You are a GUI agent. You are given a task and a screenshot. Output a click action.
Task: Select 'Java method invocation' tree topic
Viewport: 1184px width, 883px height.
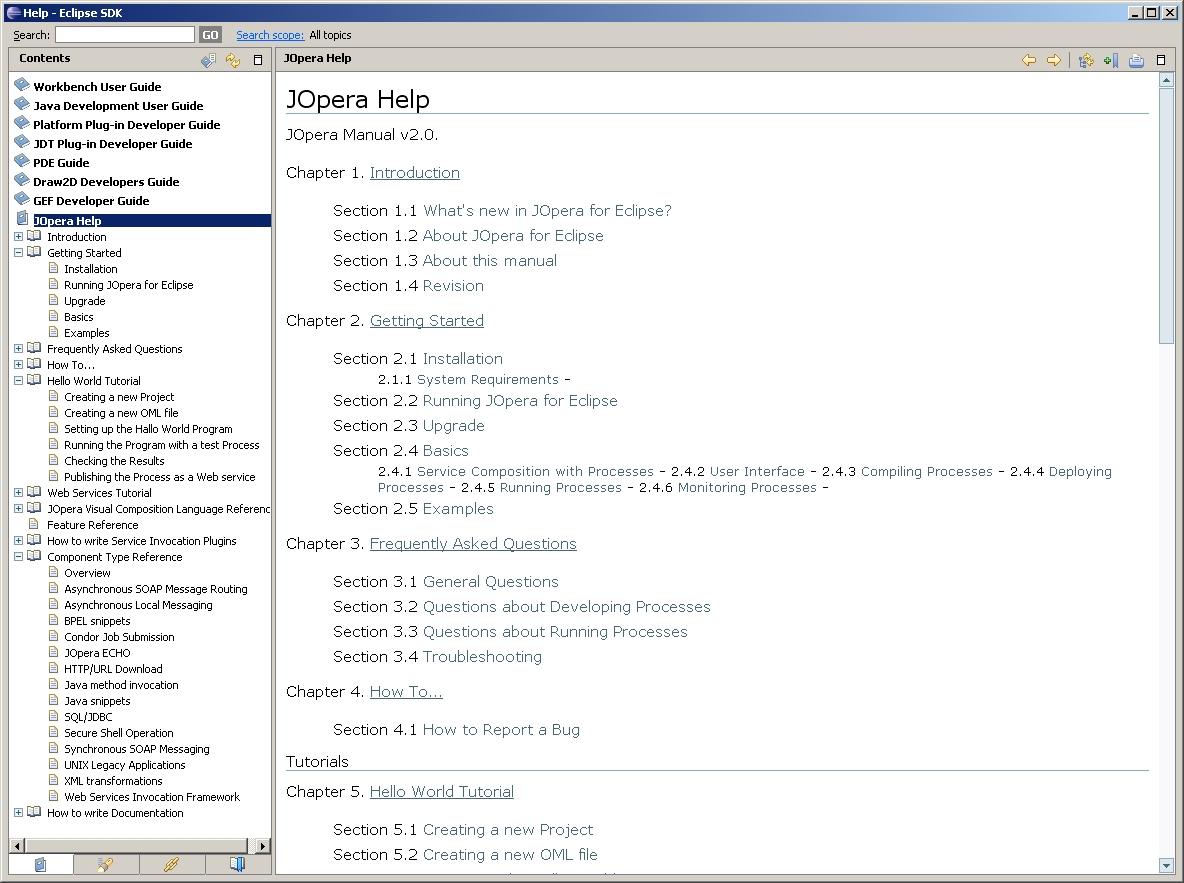pyautogui.click(x=122, y=685)
